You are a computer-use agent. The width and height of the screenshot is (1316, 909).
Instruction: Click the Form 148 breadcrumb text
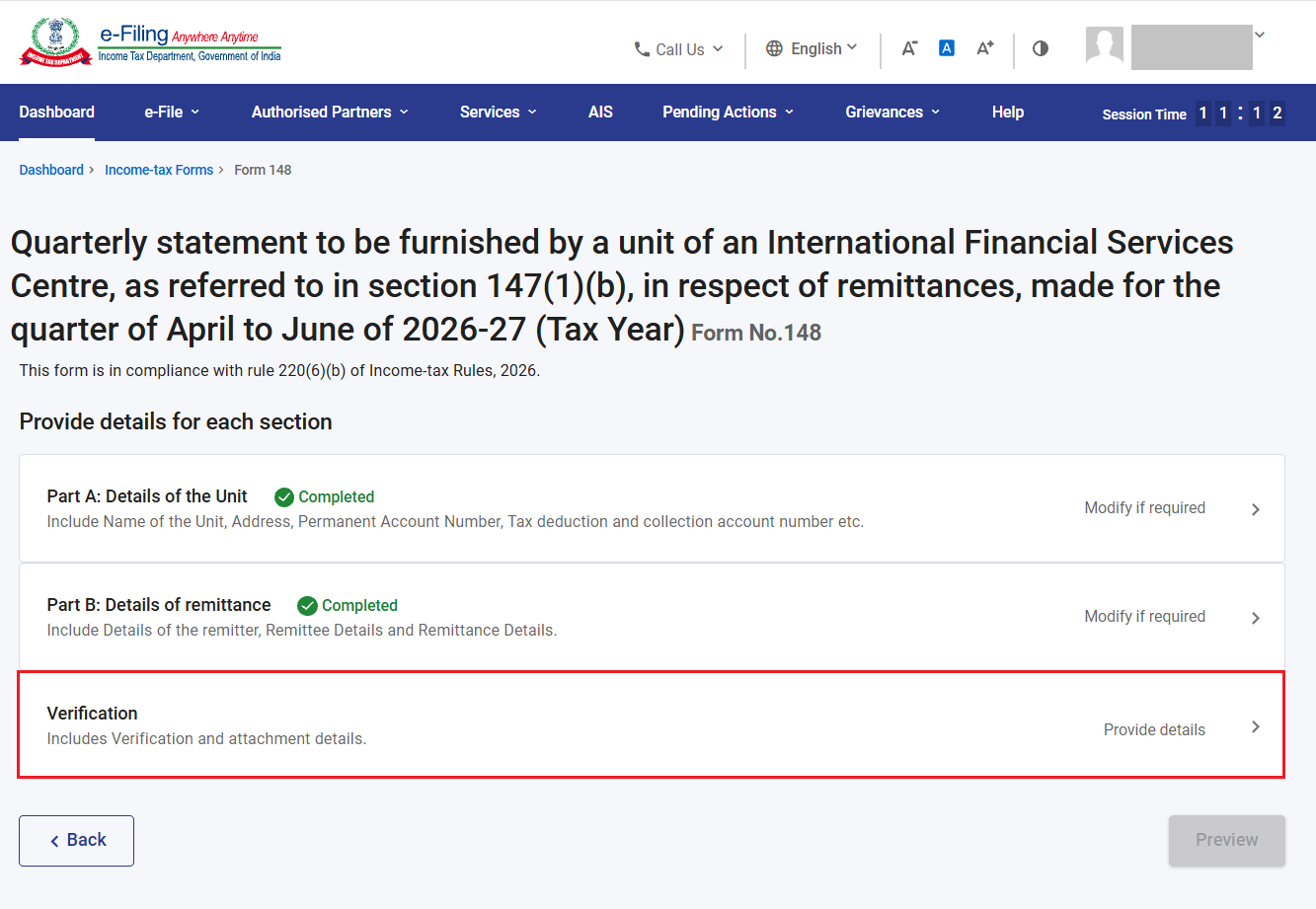[263, 170]
